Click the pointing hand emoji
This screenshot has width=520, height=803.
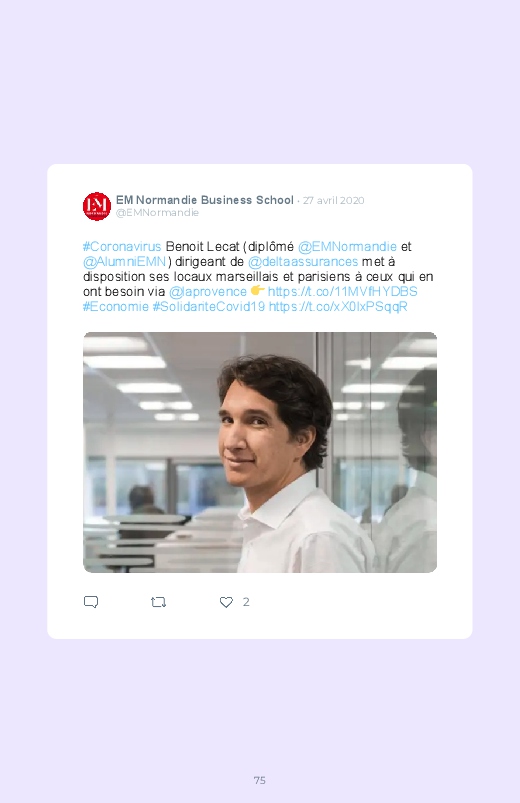click(x=257, y=290)
